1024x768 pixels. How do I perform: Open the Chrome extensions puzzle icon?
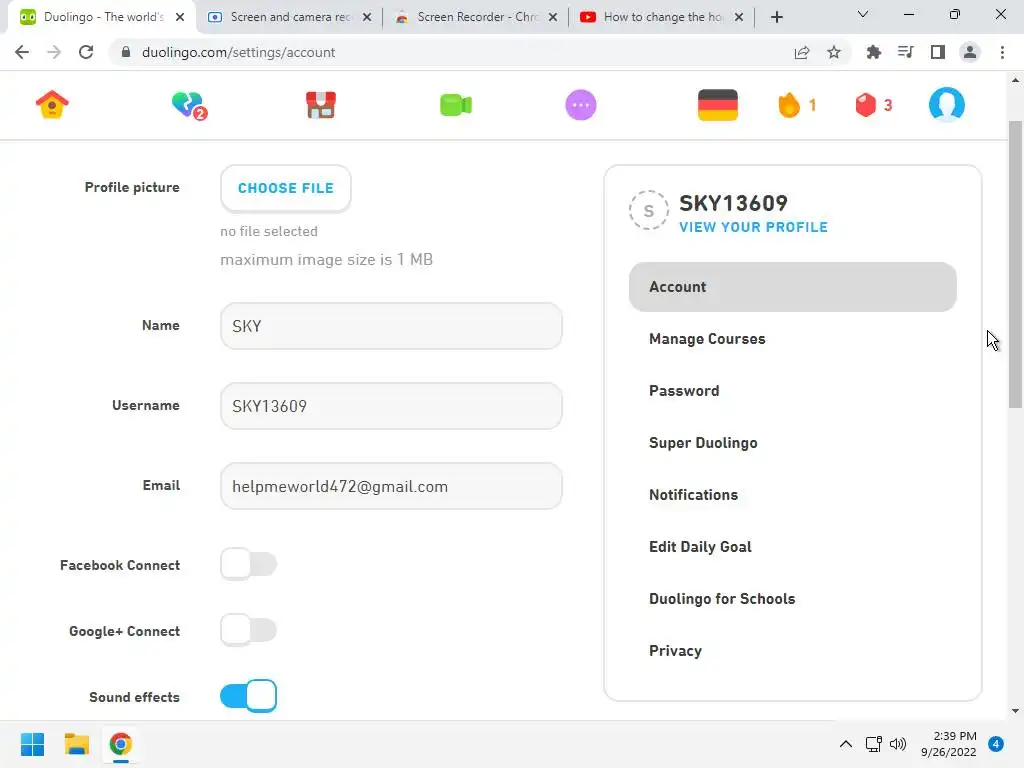click(x=874, y=52)
